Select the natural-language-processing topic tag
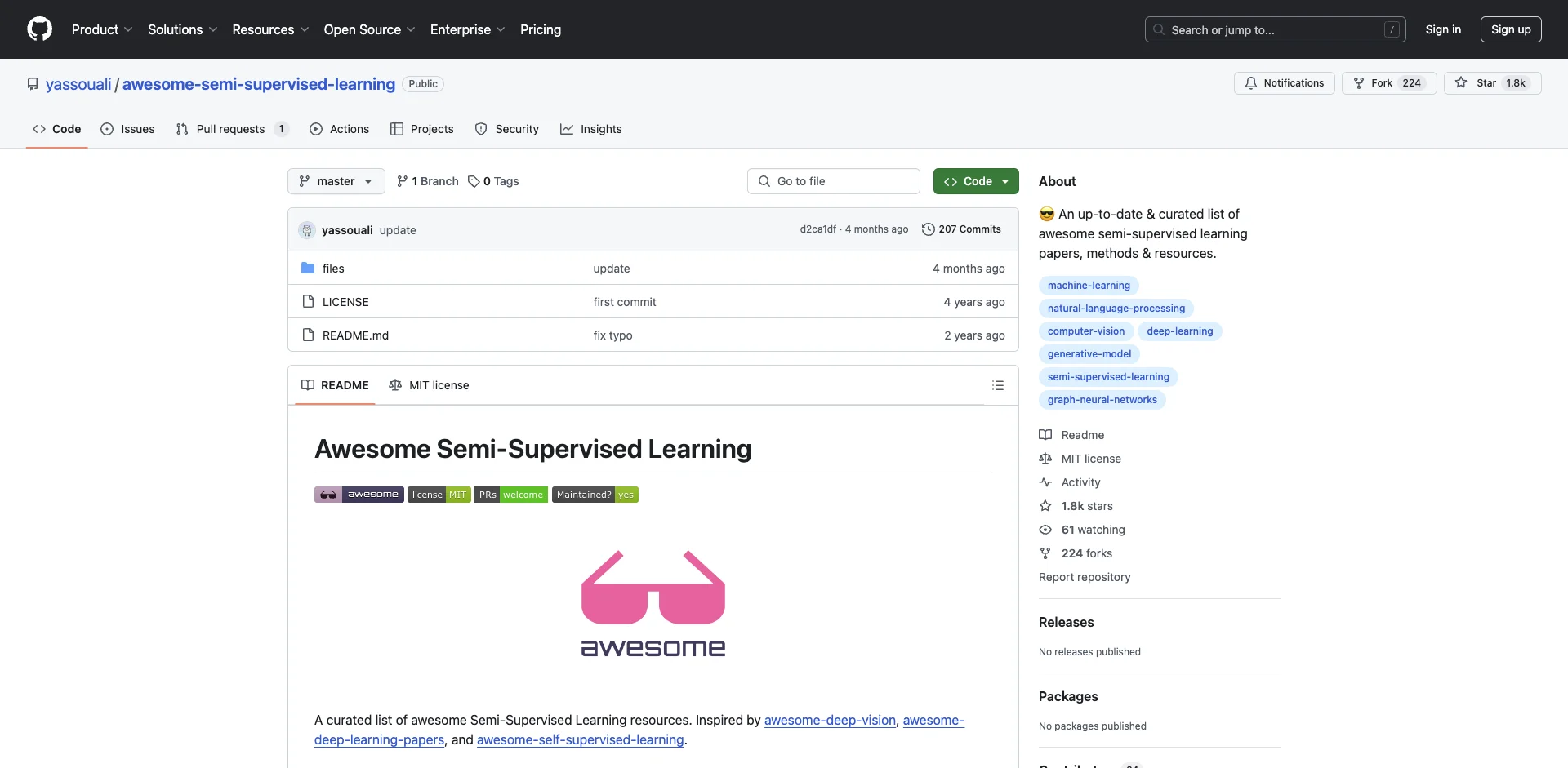This screenshot has width=1568, height=768. (x=1116, y=309)
